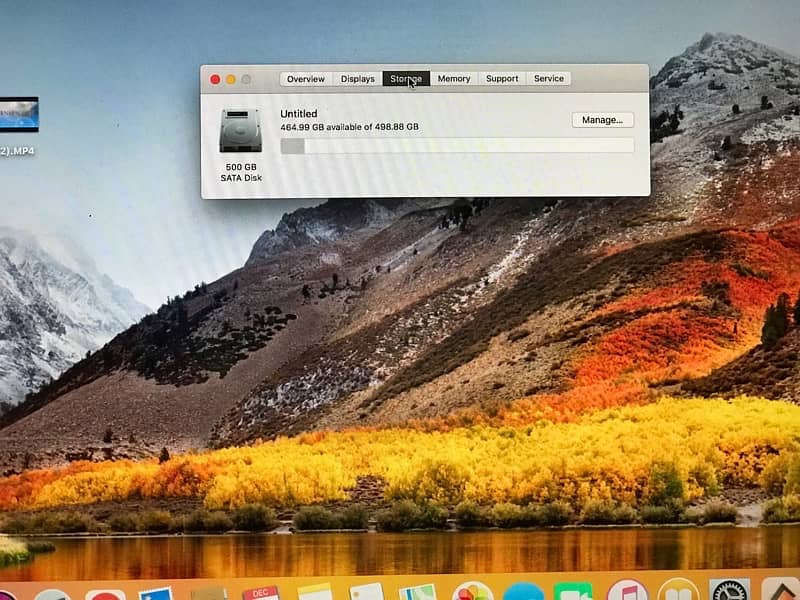
Task: Open Messages from the dock
Action: pyautogui.click(x=523, y=593)
